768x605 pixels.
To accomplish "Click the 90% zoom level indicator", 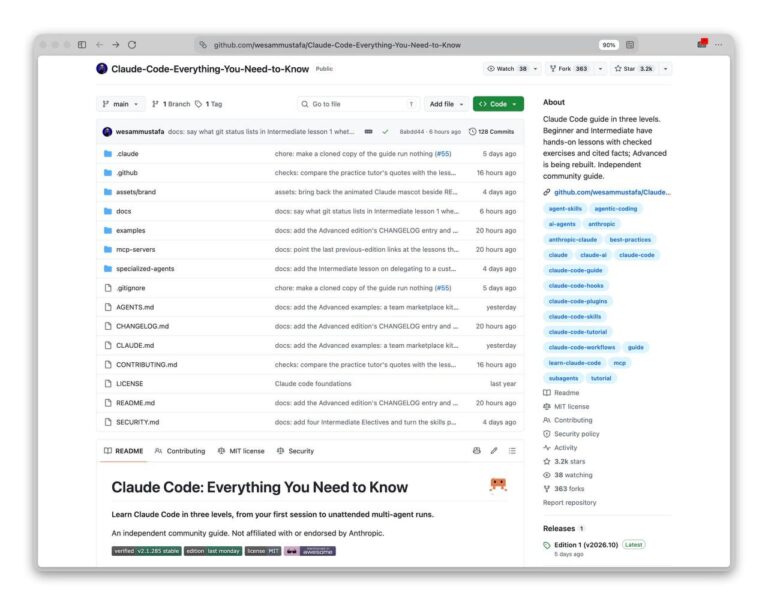I will coord(608,45).
